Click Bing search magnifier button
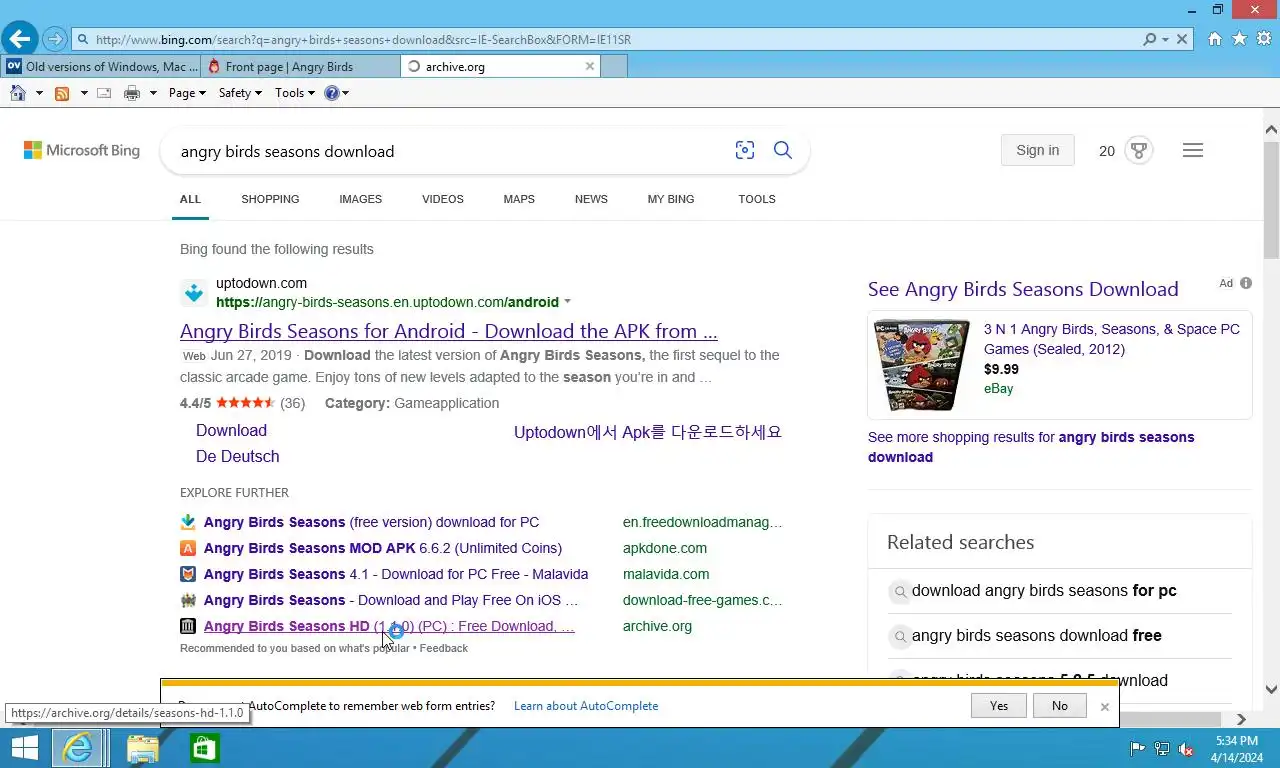1280x768 pixels. coord(783,150)
